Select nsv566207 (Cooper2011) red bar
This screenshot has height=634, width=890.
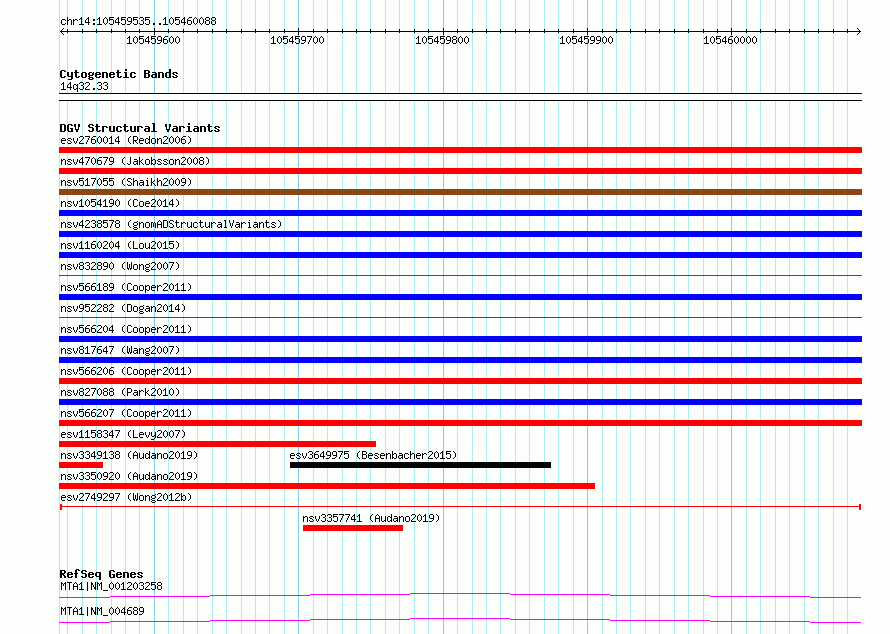pyautogui.click(x=460, y=423)
